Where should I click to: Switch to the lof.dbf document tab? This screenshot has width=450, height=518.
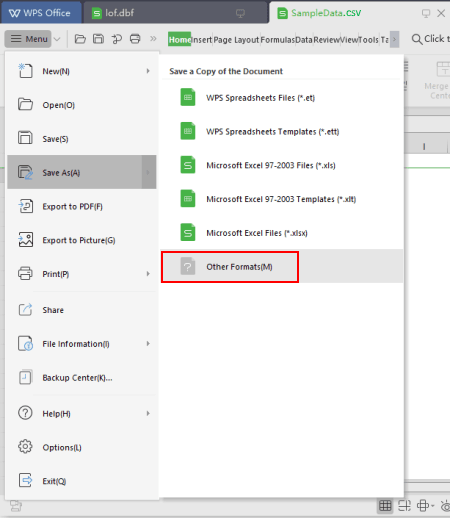pyautogui.click(x=176, y=13)
